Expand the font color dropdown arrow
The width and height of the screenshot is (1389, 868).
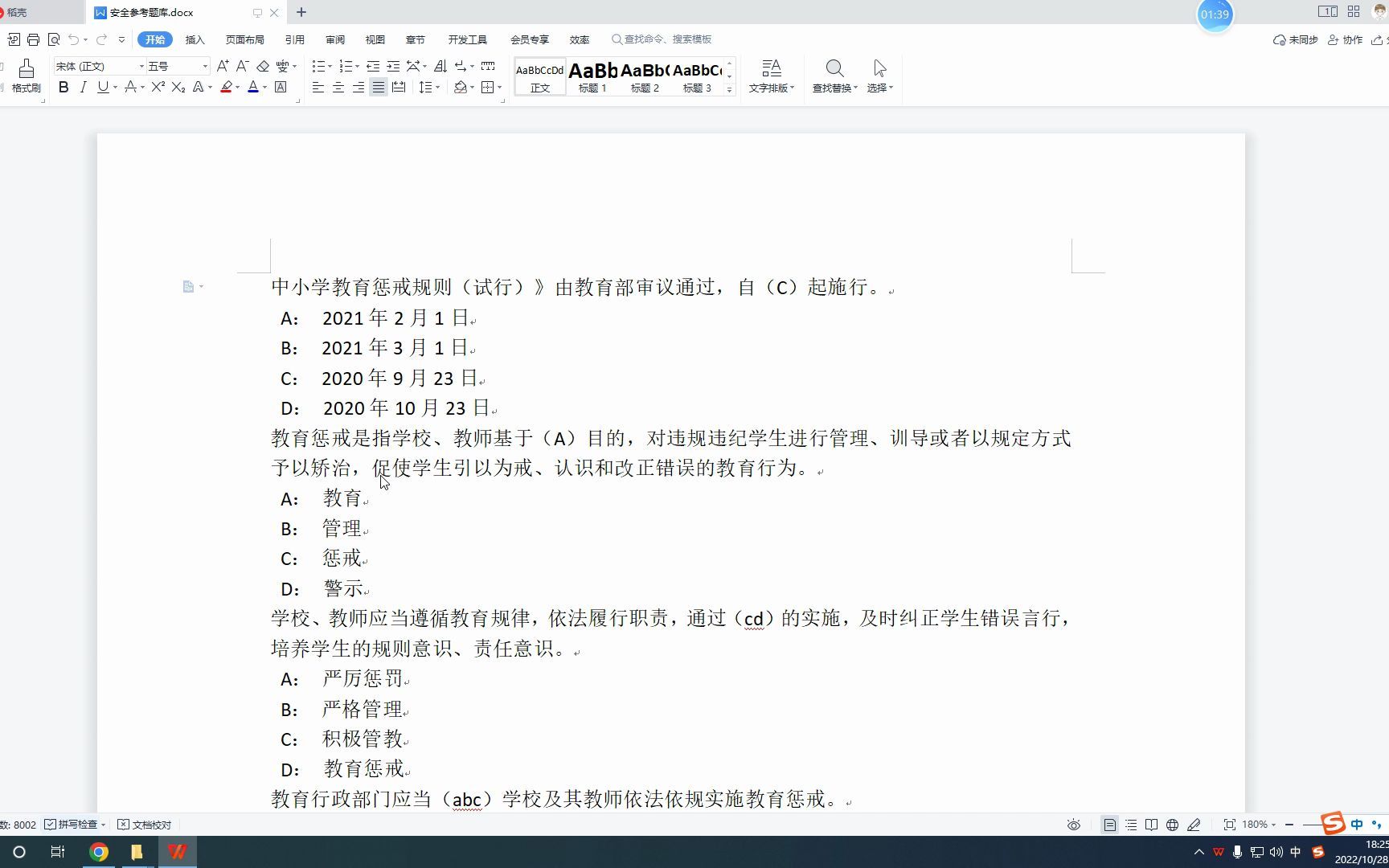pyautogui.click(x=264, y=88)
